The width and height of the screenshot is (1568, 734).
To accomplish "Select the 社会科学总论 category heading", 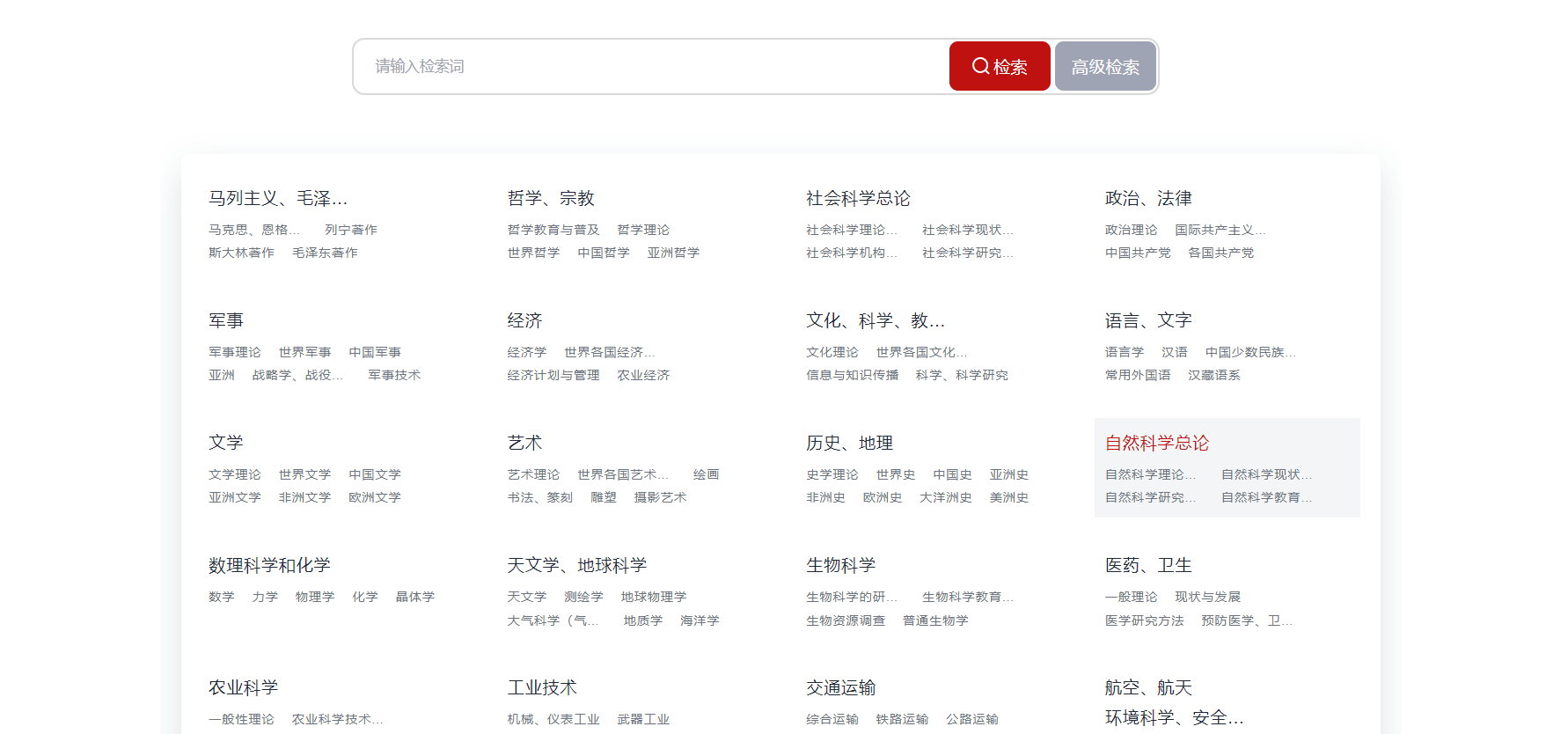I will coord(858,198).
